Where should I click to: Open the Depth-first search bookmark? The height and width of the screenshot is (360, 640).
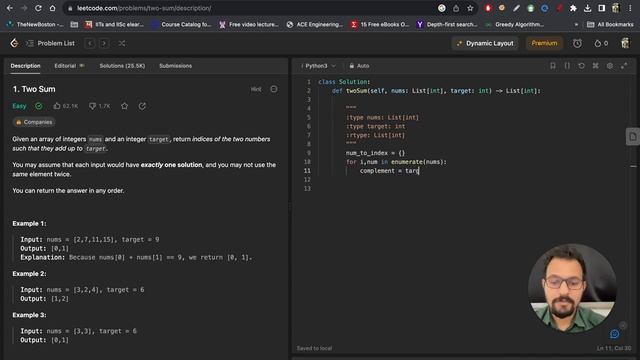[447, 24]
